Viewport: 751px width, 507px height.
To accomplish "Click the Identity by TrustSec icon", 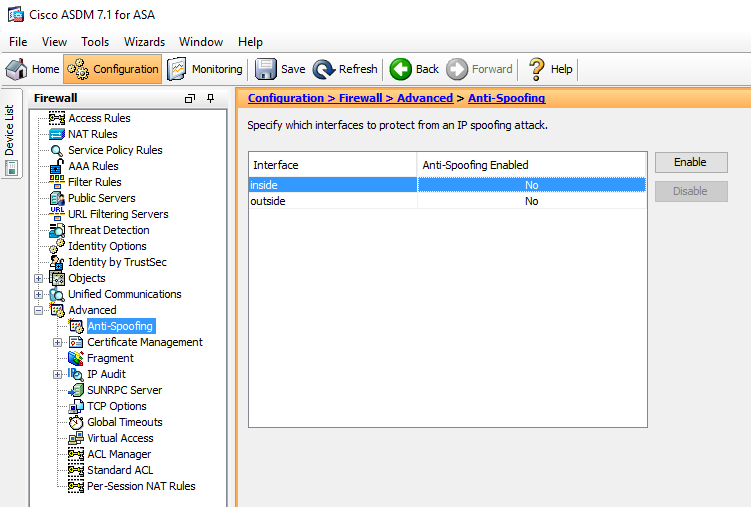I will pyautogui.click(x=57, y=262).
